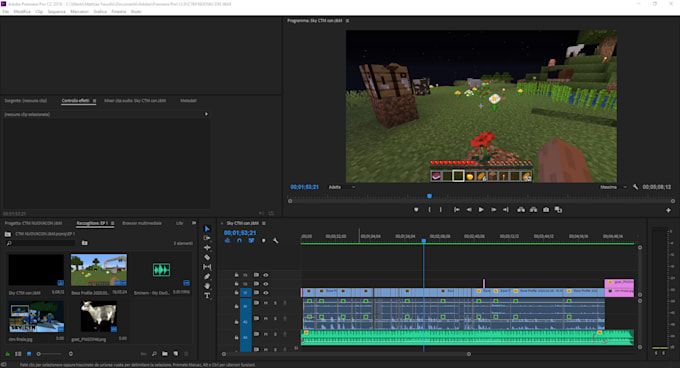
Task: Switch to Progetto CTM tab
Action: (x=33, y=223)
